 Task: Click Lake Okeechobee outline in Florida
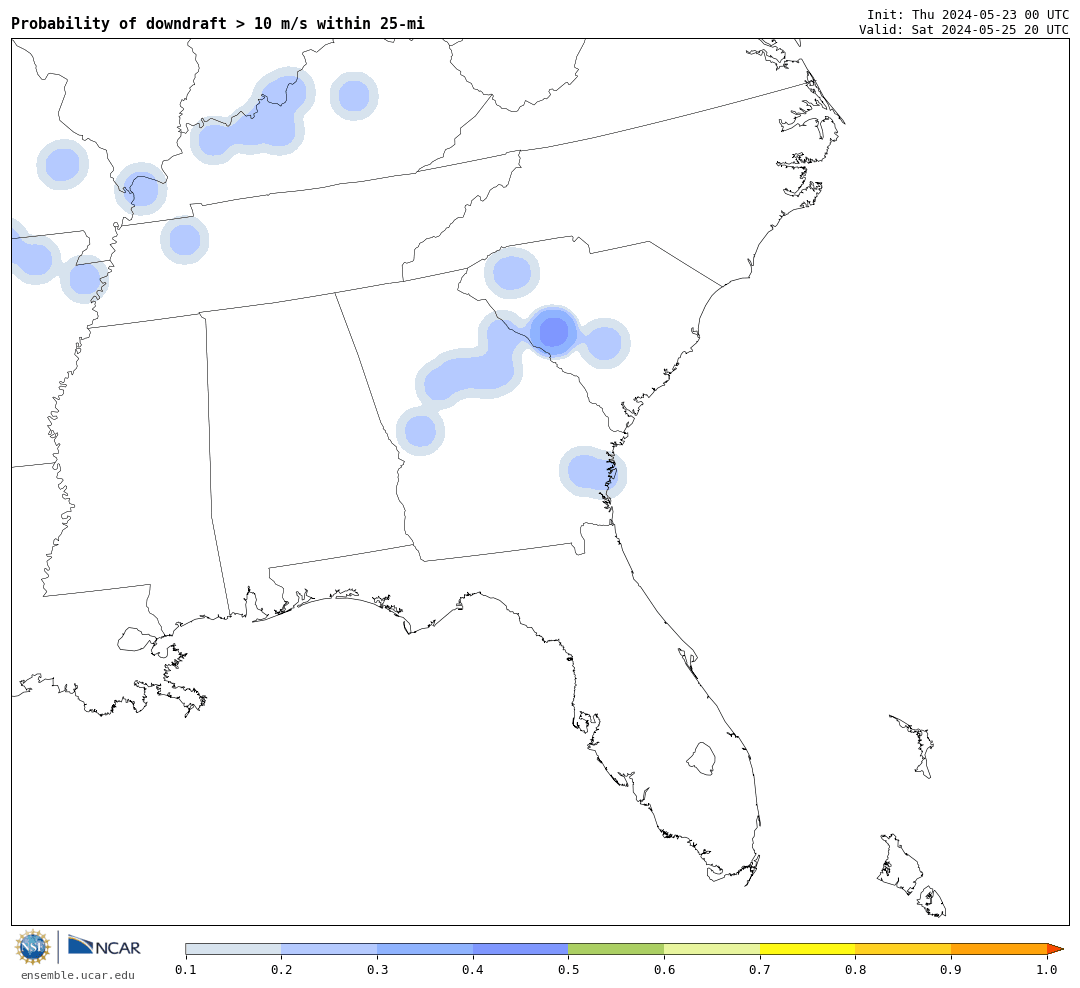click(701, 759)
